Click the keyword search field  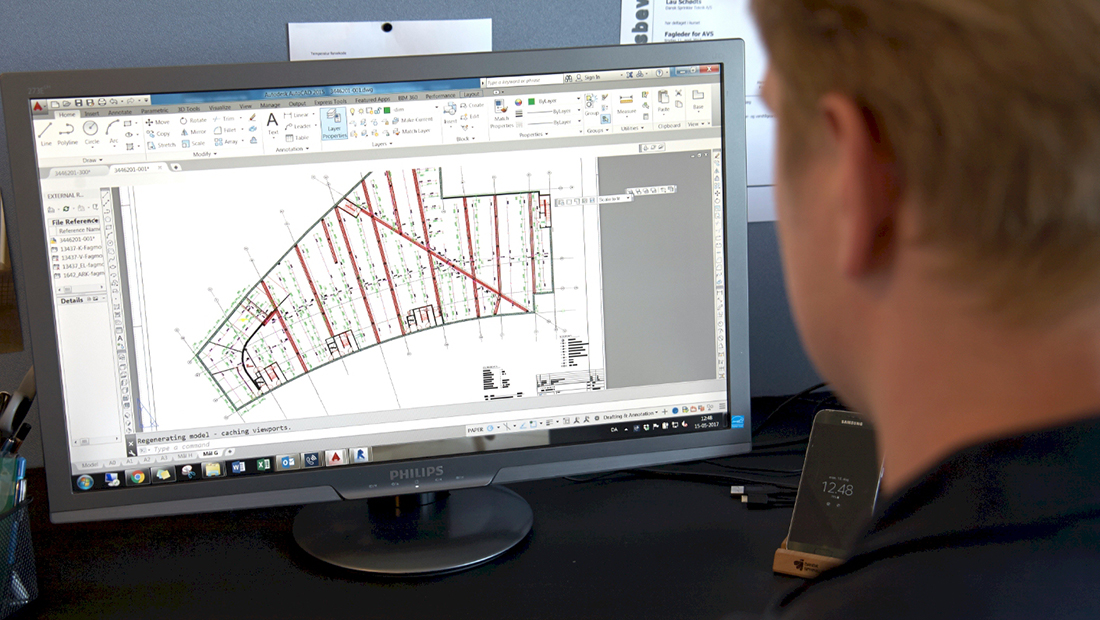(525, 81)
